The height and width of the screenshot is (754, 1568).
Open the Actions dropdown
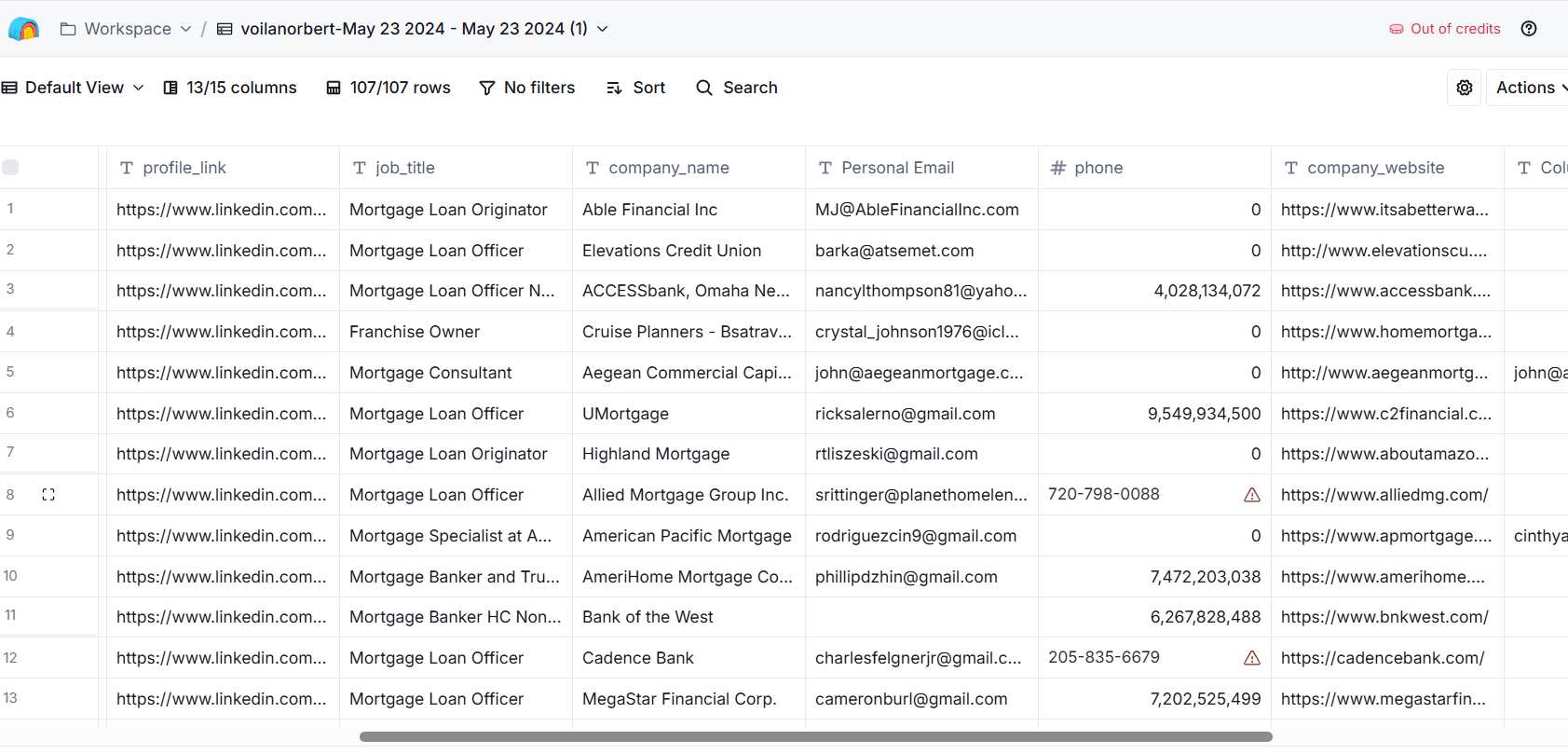(1528, 88)
